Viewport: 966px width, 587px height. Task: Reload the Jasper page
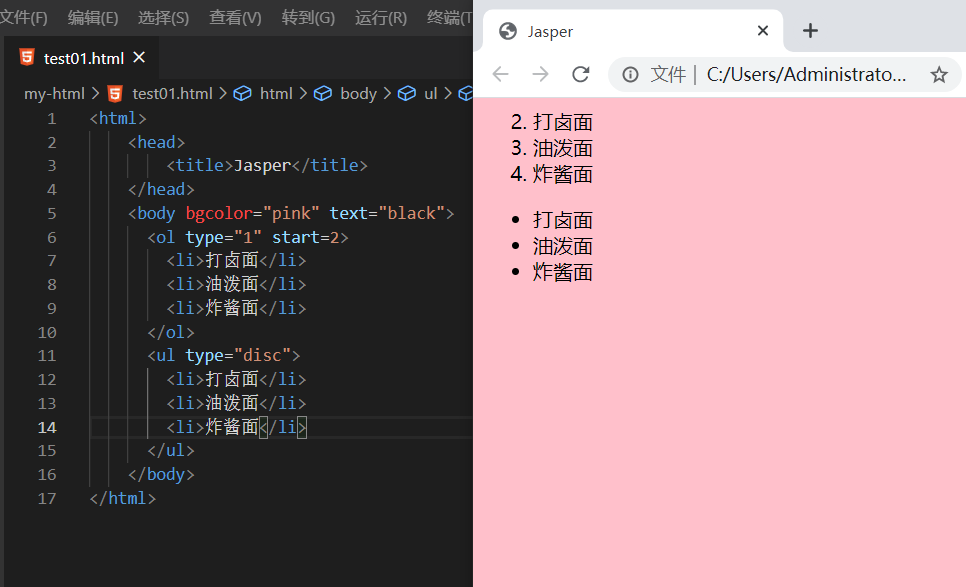tap(580, 74)
